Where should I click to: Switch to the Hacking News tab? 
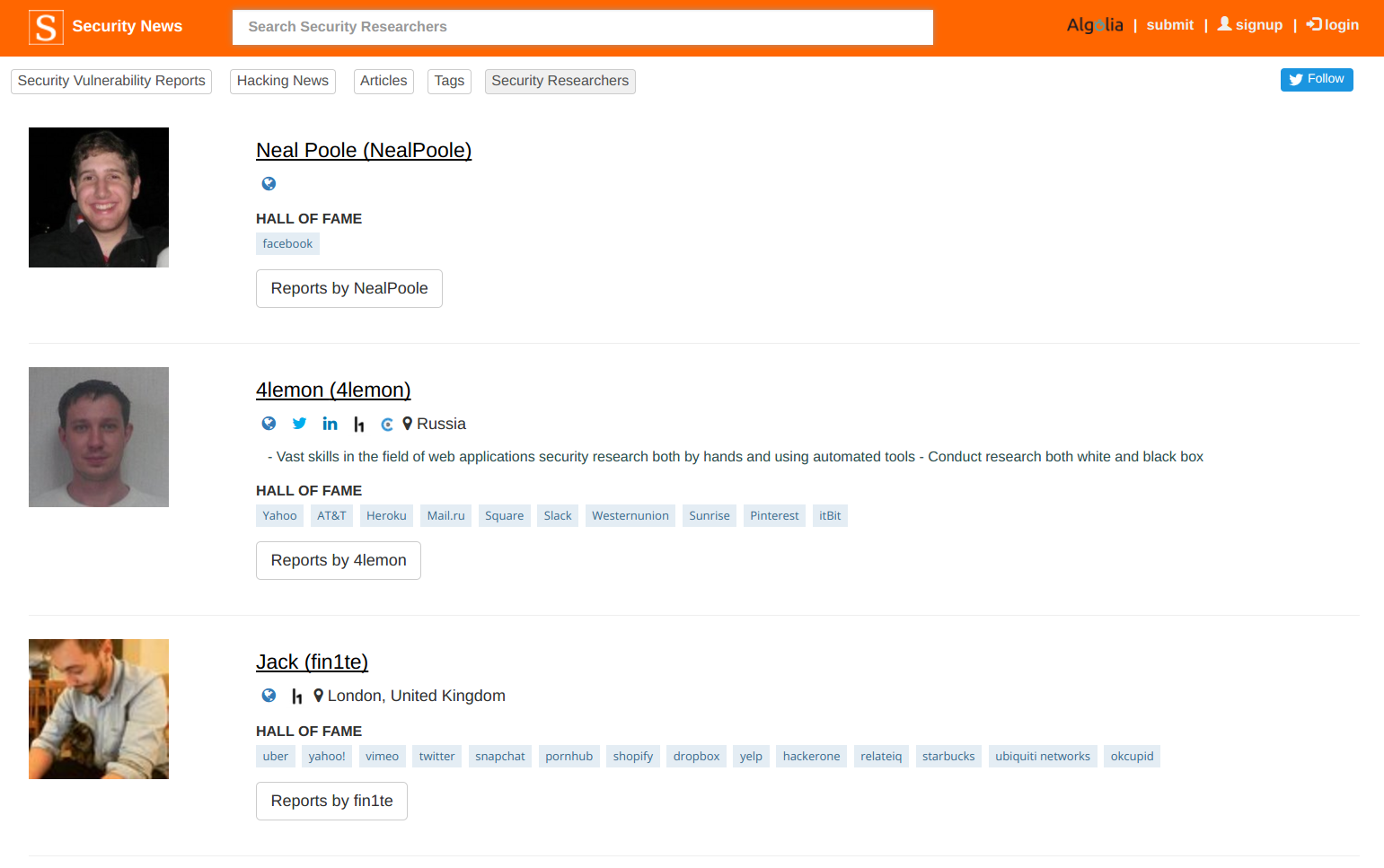[x=283, y=82]
